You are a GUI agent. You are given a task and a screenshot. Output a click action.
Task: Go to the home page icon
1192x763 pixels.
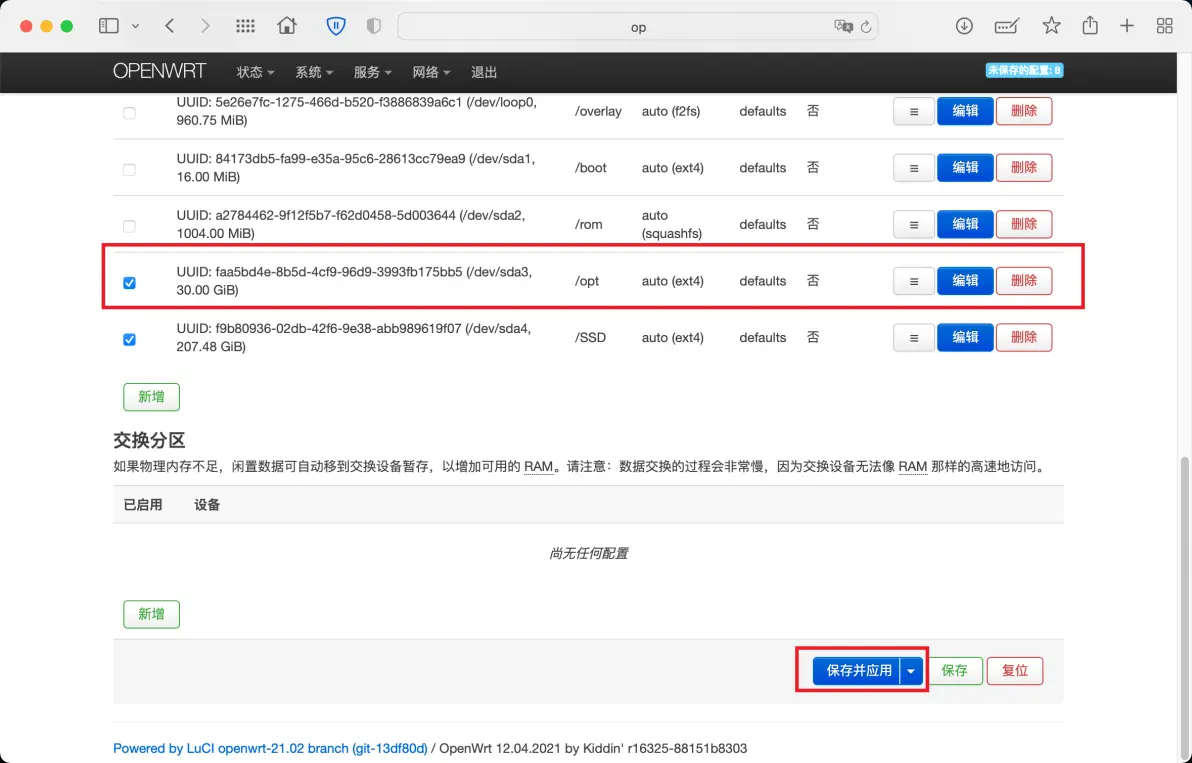pos(287,26)
